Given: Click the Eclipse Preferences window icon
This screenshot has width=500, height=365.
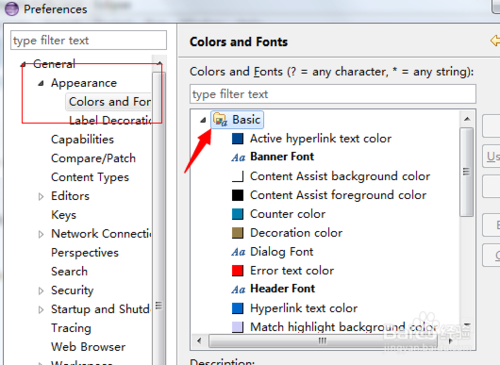Looking at the screenshot, I should pos(12,9).
